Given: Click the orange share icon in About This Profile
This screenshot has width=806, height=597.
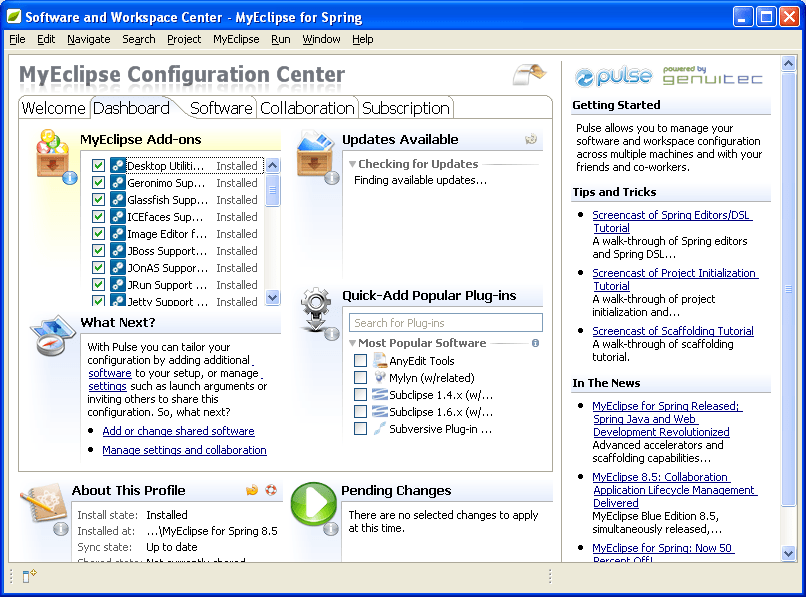Looking at the screenshot, I should pos(252,490).
